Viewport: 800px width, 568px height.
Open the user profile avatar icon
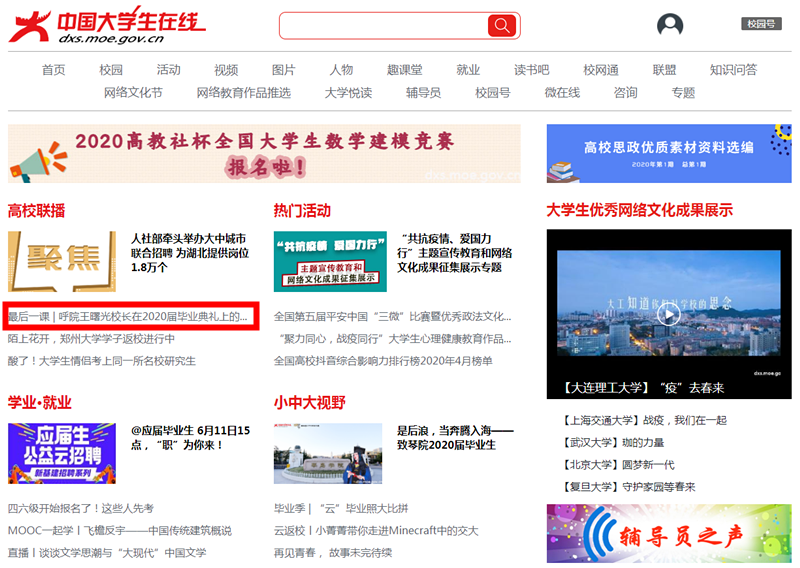[670, 26]
